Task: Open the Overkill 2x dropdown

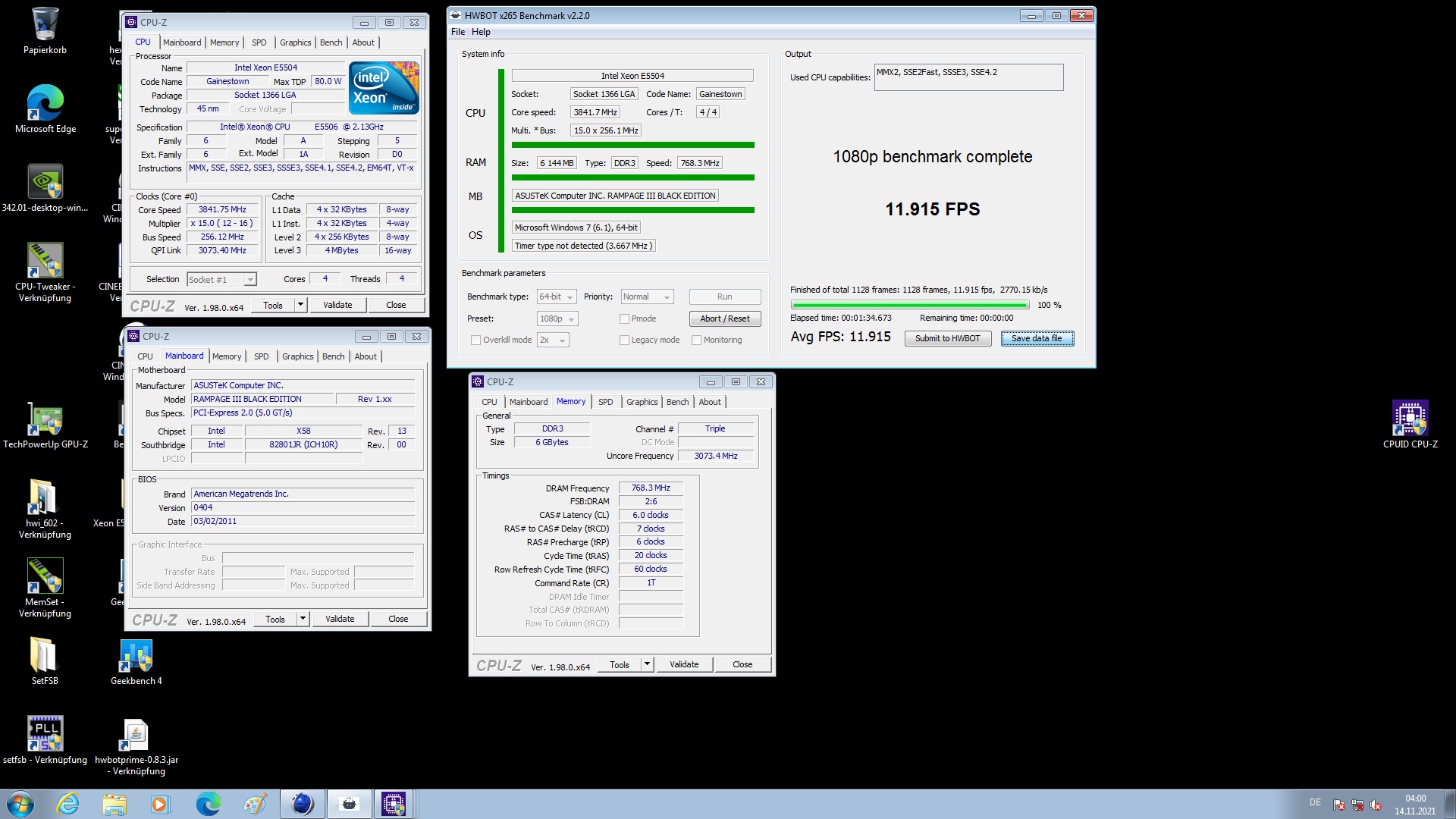Action: pyautogui.click(x=553, y=340)
